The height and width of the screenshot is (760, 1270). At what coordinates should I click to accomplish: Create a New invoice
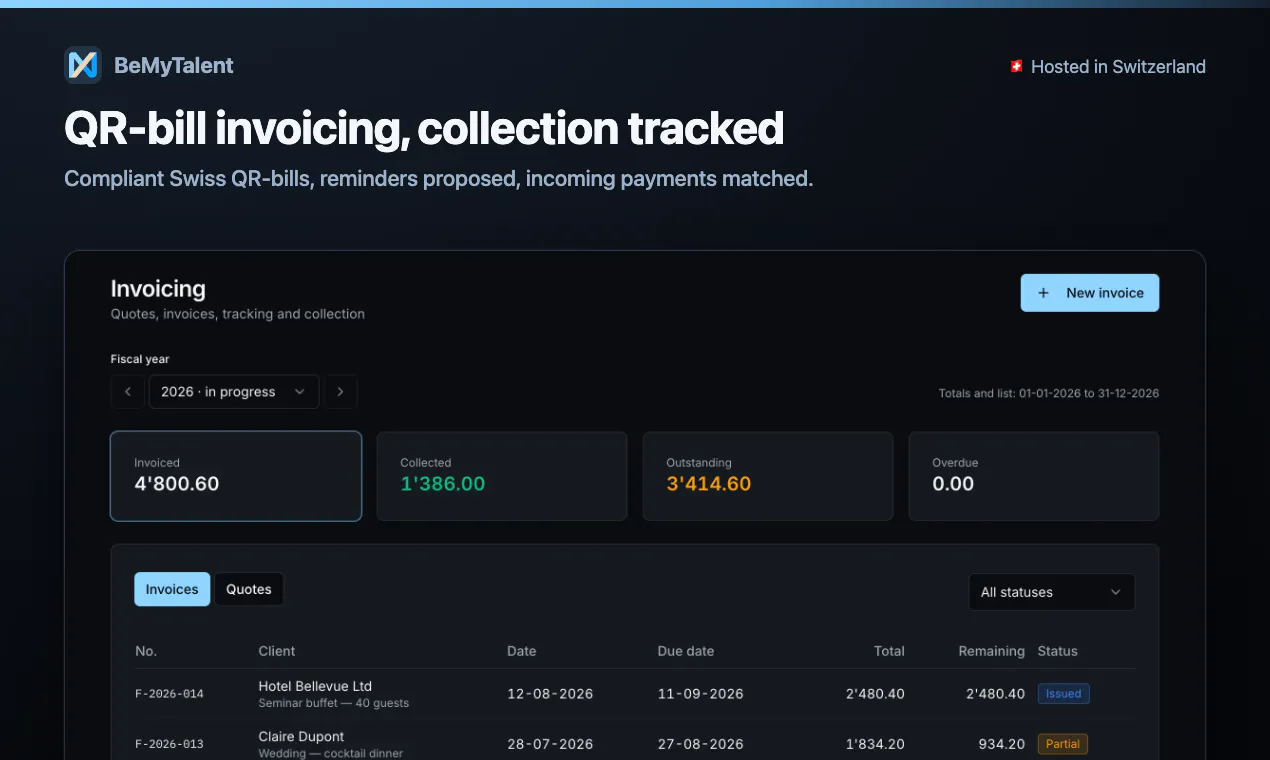[x=1090, y=293]
